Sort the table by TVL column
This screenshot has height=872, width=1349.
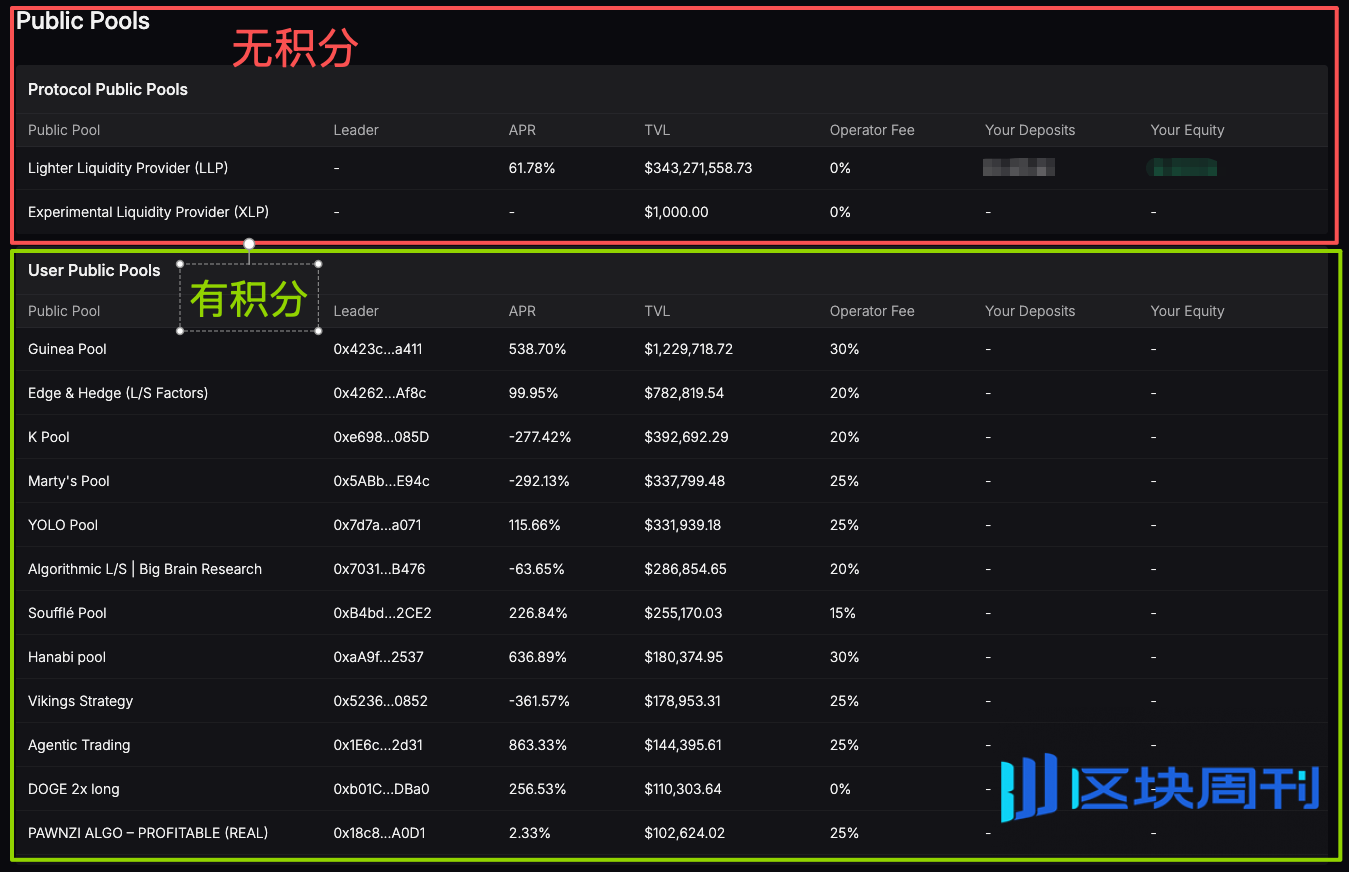[x=656, y=311]
